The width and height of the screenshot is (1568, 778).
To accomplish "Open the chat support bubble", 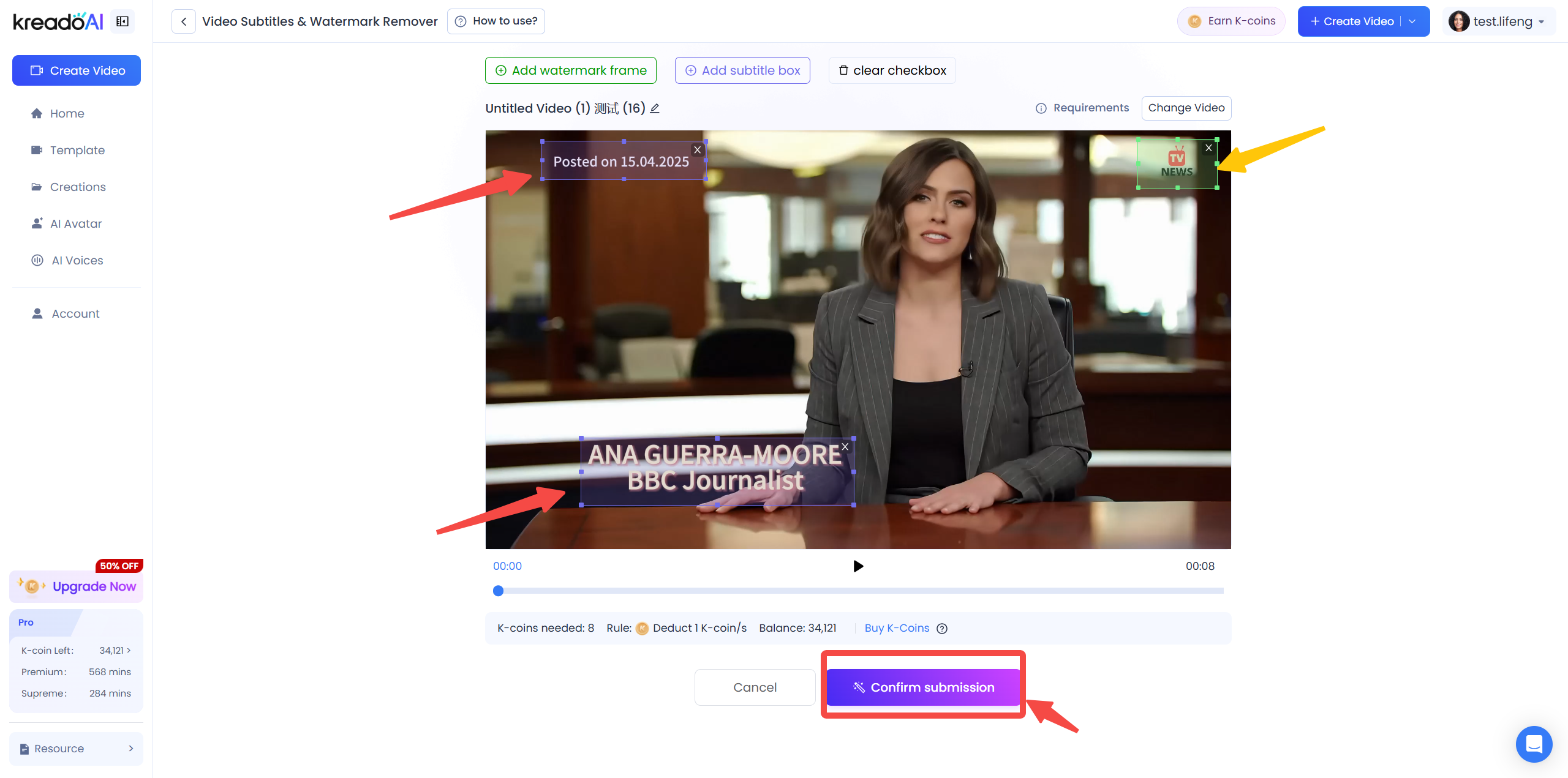I will tap(1534, 744).
